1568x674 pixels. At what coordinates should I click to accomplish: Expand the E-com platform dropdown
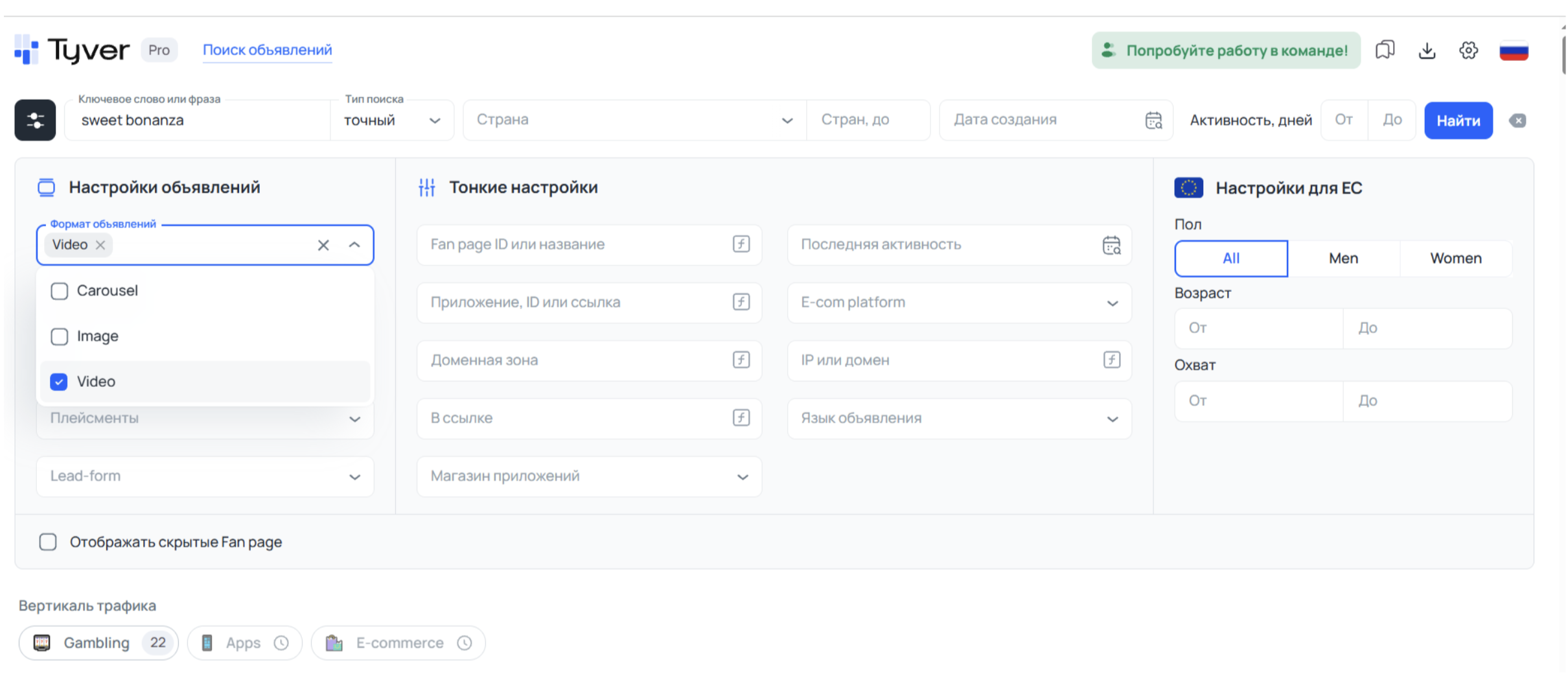tap(959, 303)
